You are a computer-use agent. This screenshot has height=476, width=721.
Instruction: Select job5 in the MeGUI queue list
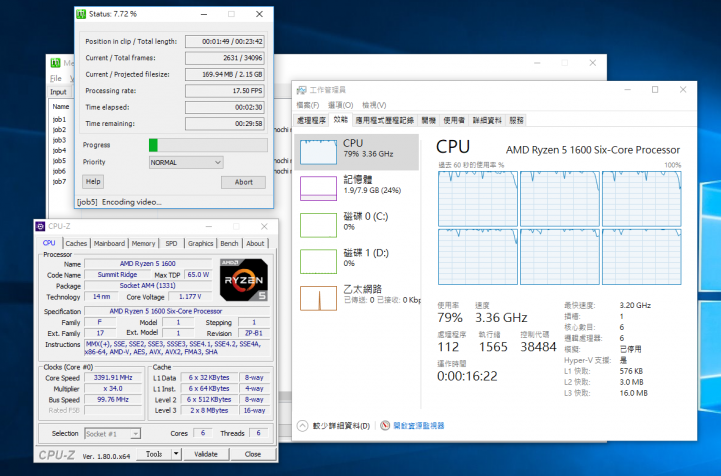pyautogui.click(x=59, y=161)
